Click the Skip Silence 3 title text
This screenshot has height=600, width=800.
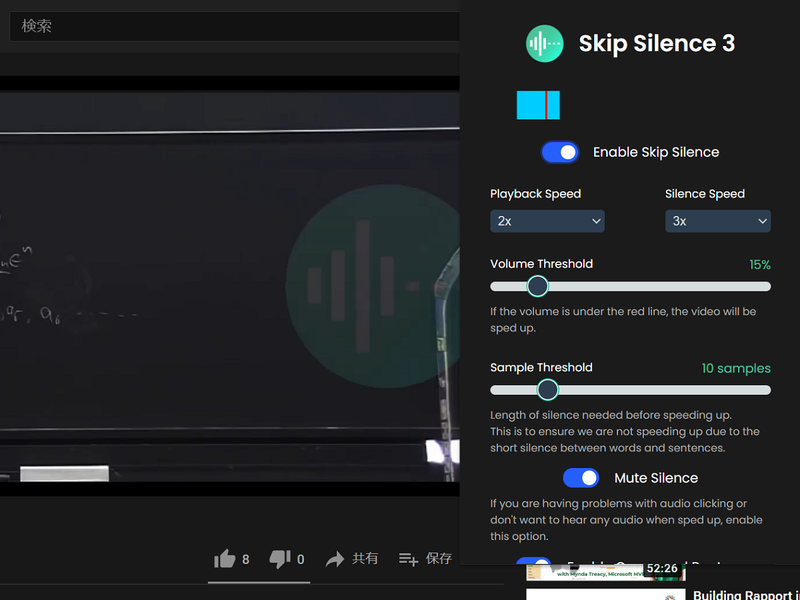pyautogui.click(x=657, y=43)
